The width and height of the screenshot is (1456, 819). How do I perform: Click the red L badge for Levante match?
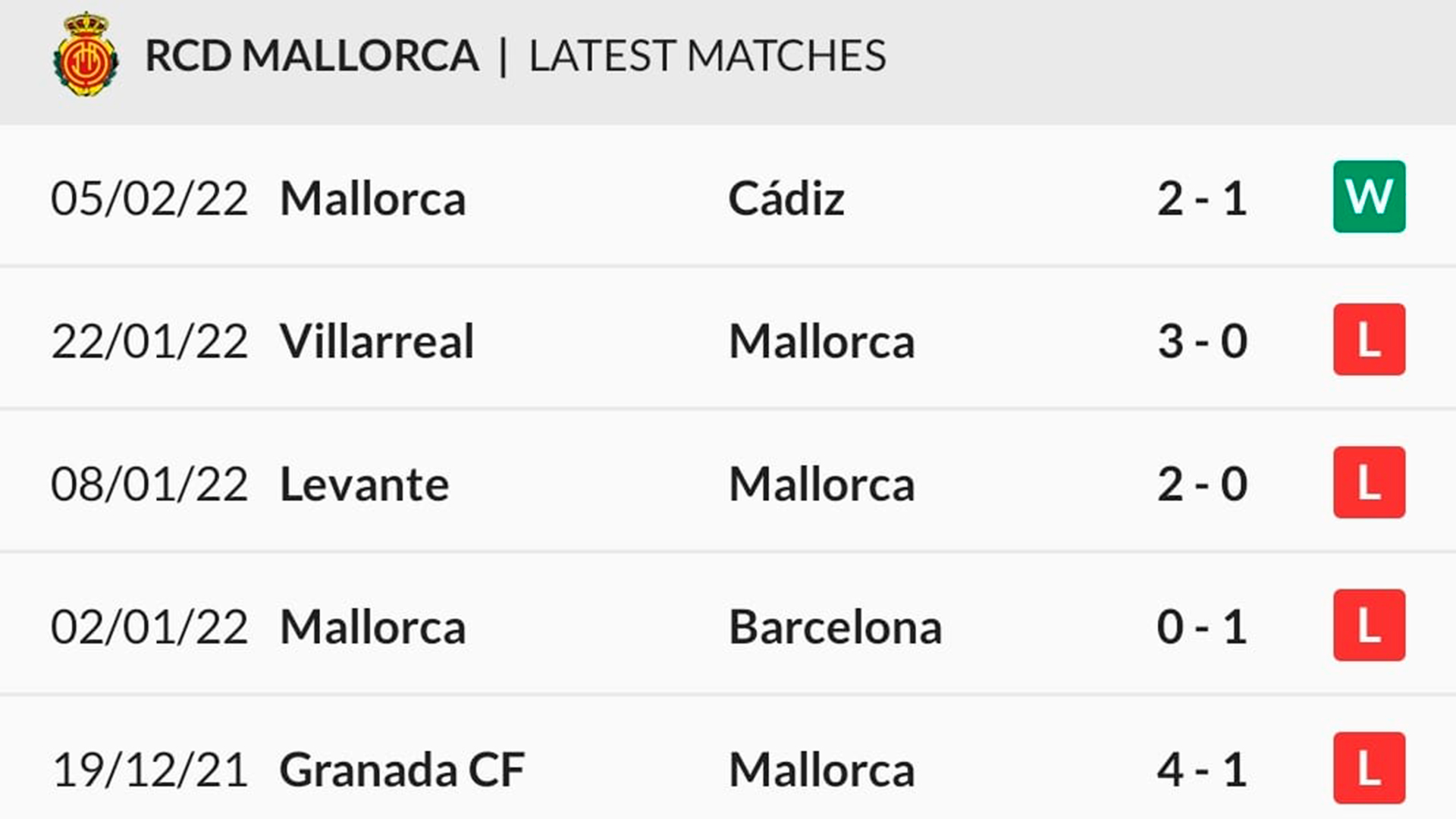click(x=1369, y=482)
